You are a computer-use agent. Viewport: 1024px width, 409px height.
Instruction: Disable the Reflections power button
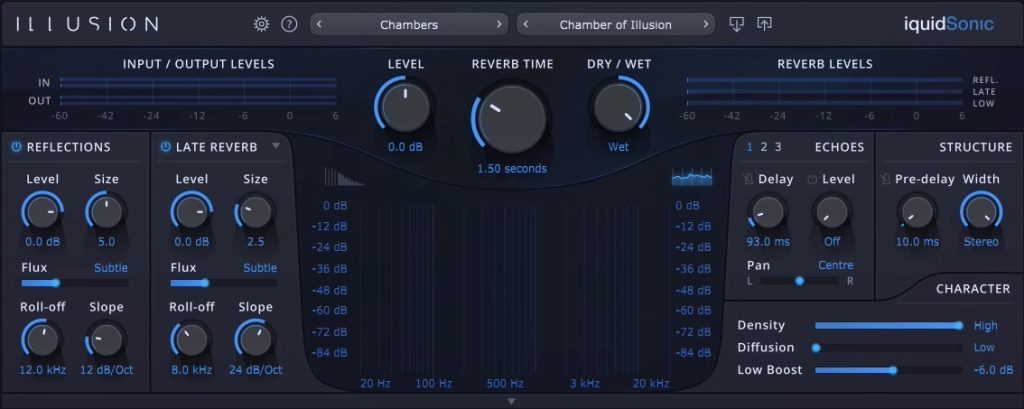(16, 147)
